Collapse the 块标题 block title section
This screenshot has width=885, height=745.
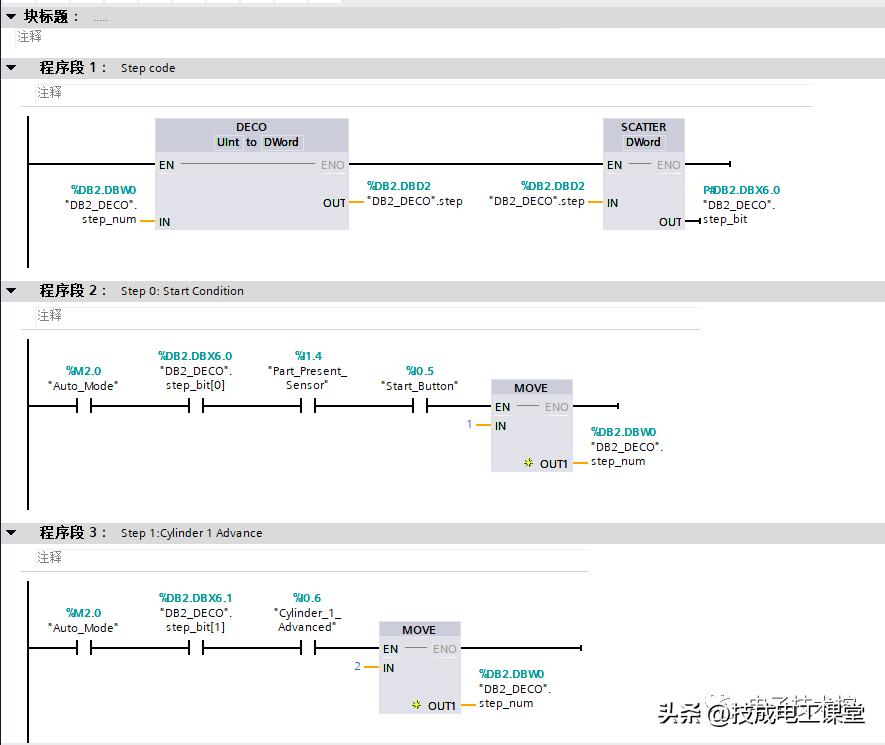(10, 15)
